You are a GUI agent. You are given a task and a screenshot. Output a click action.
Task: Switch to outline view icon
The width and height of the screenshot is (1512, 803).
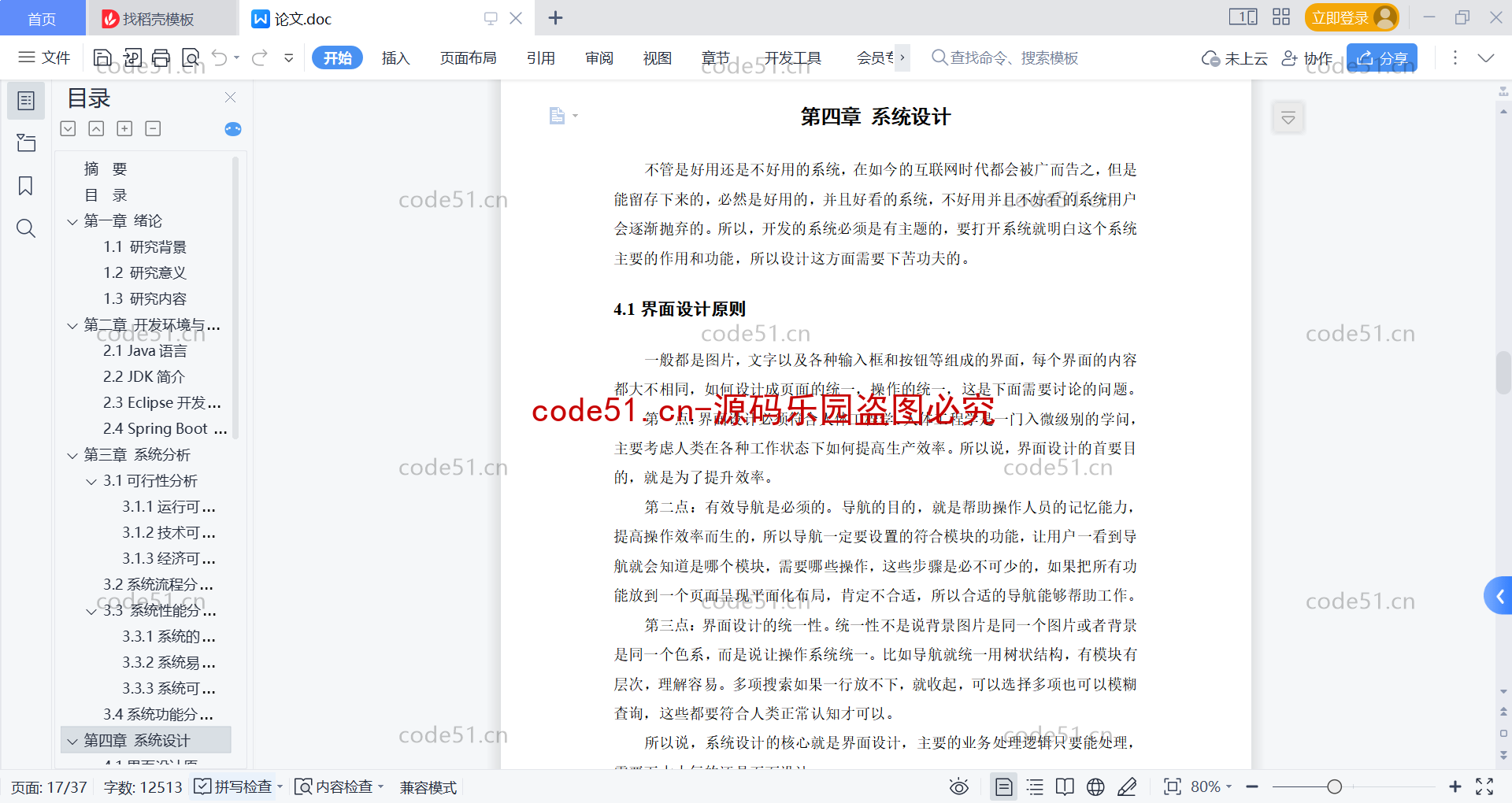coord(1035,786)
